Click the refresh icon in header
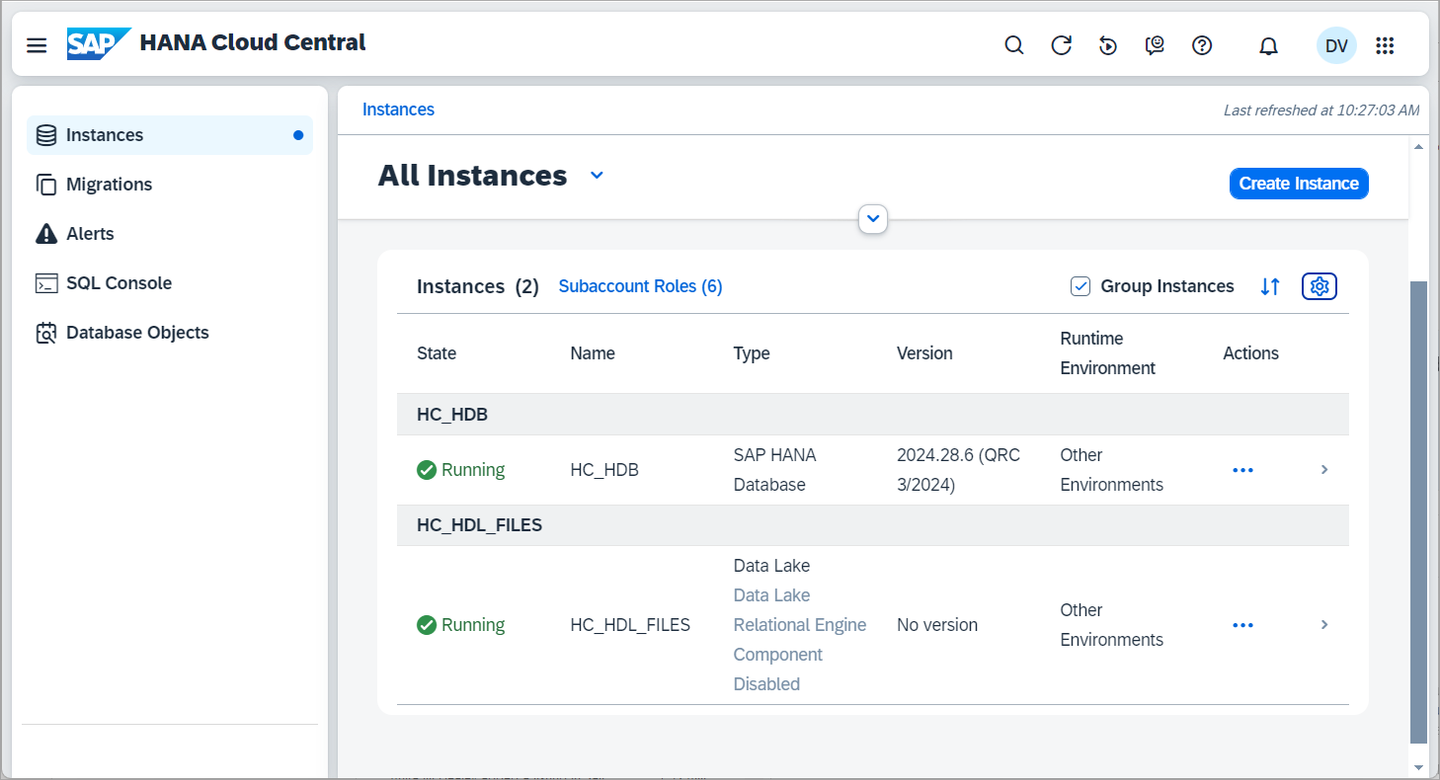 [1061, 45]
